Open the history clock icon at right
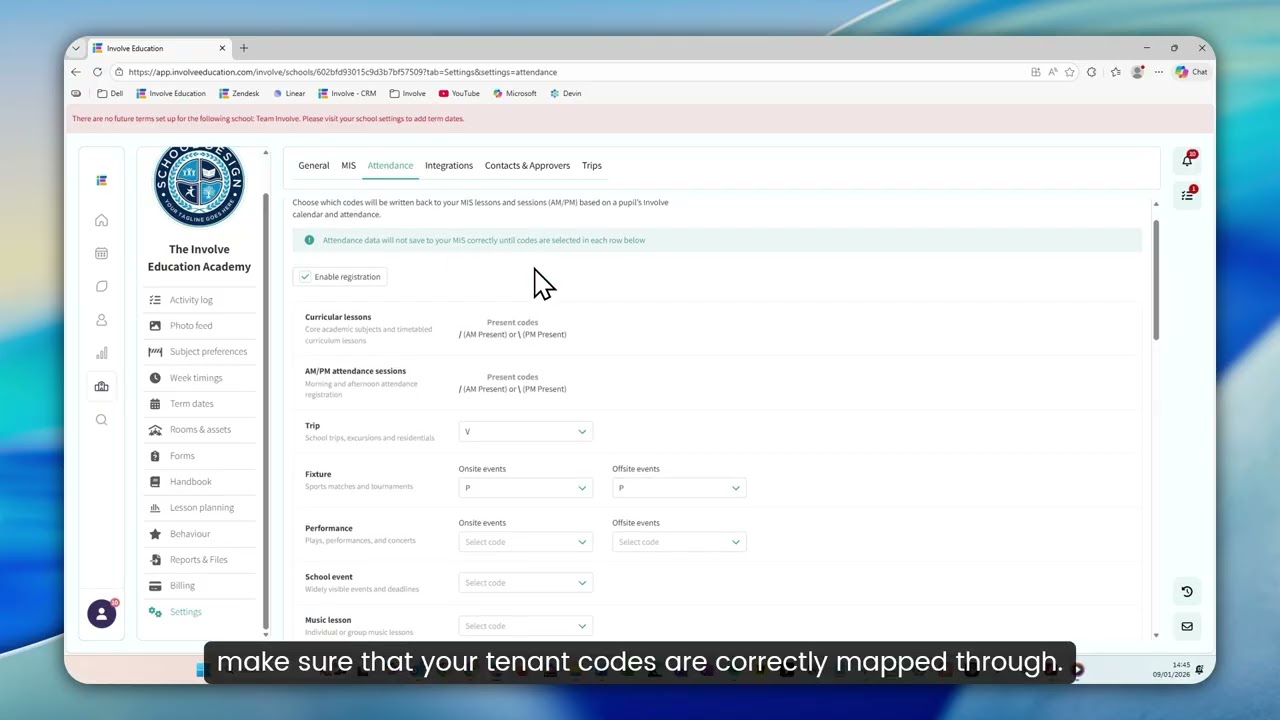1280x720 pixels. (1187, 592)
